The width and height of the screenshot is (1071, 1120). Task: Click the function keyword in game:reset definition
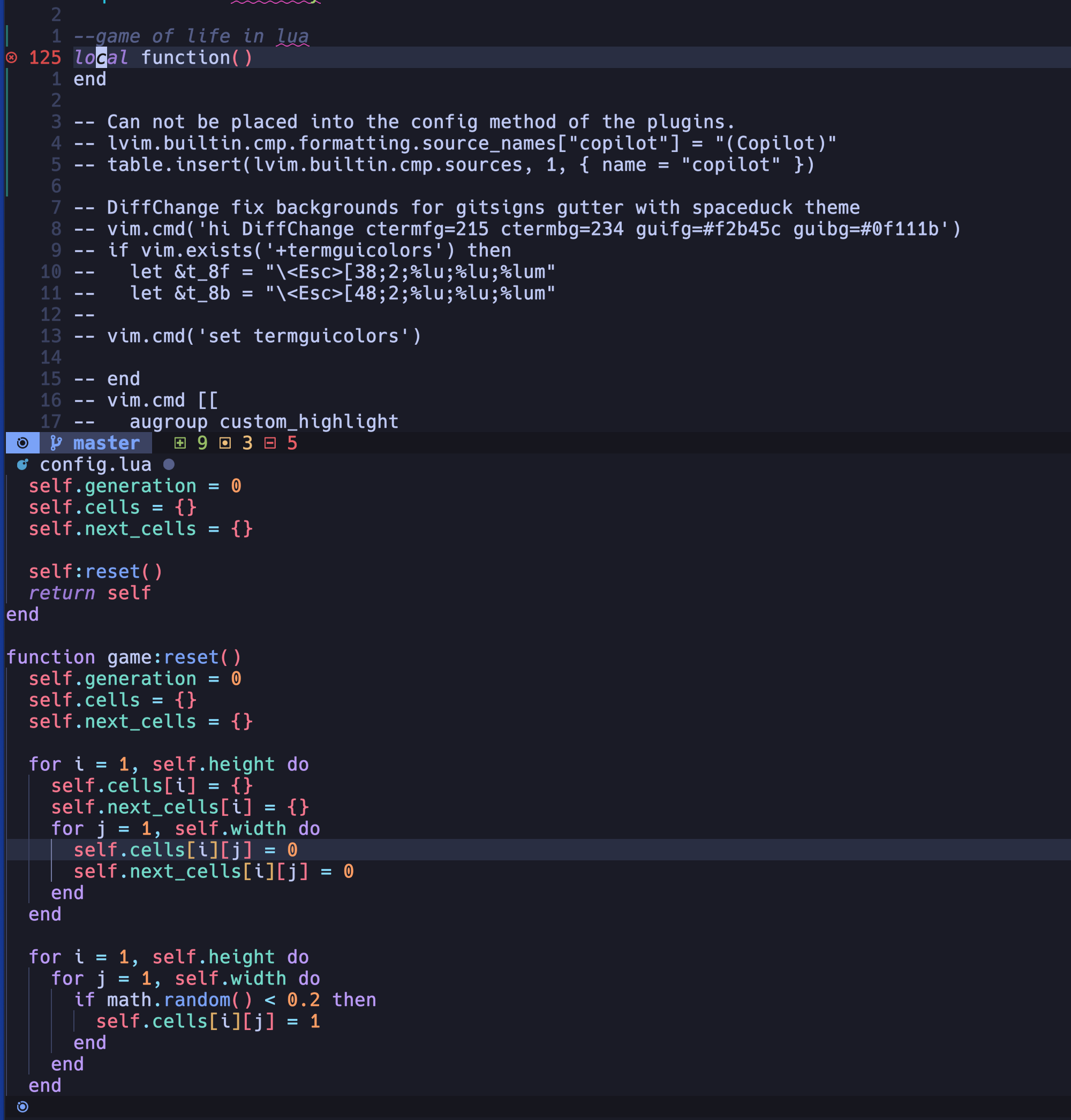[x=51, y=656]
